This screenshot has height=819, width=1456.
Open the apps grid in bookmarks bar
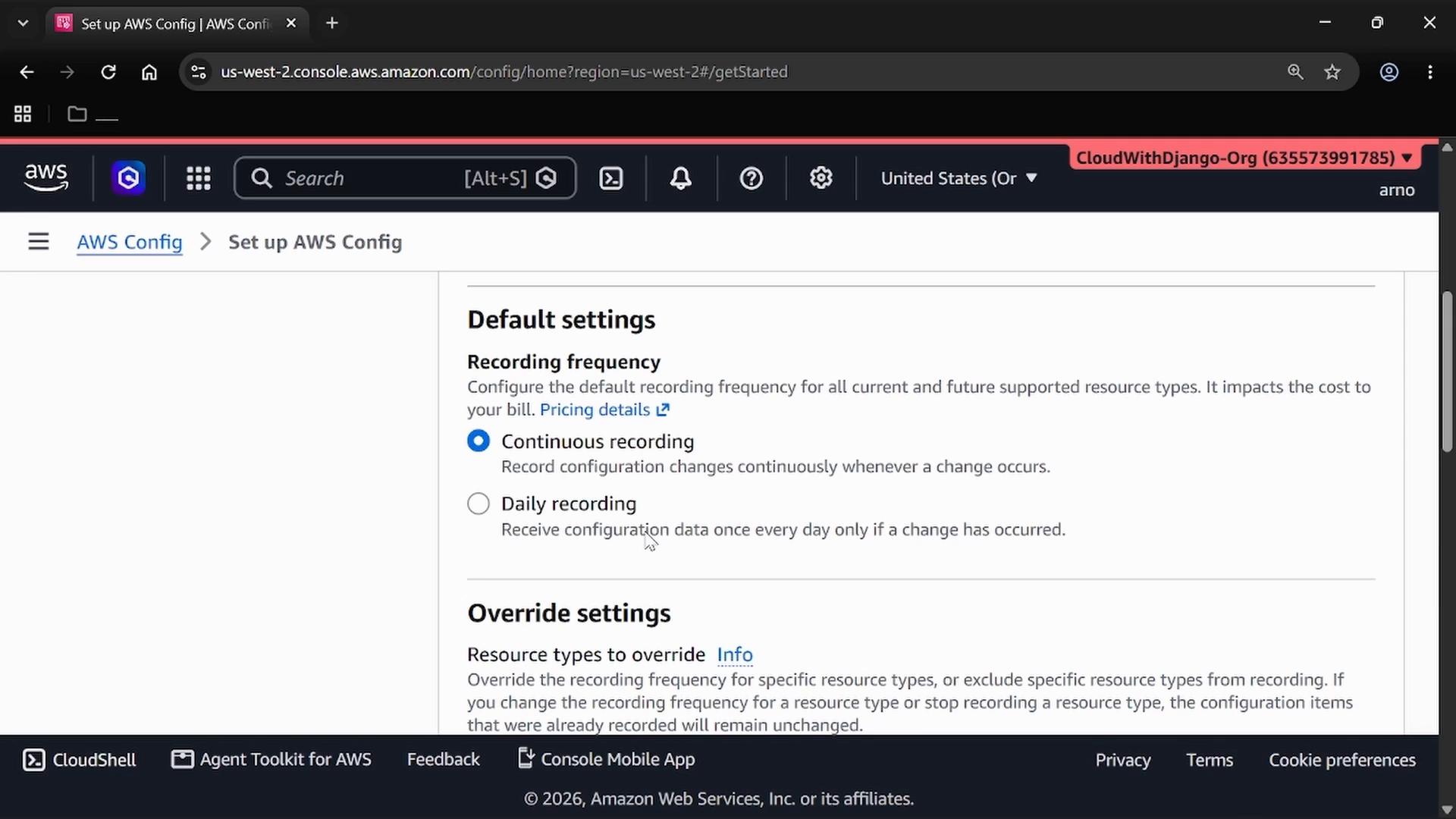click(23, 114)
